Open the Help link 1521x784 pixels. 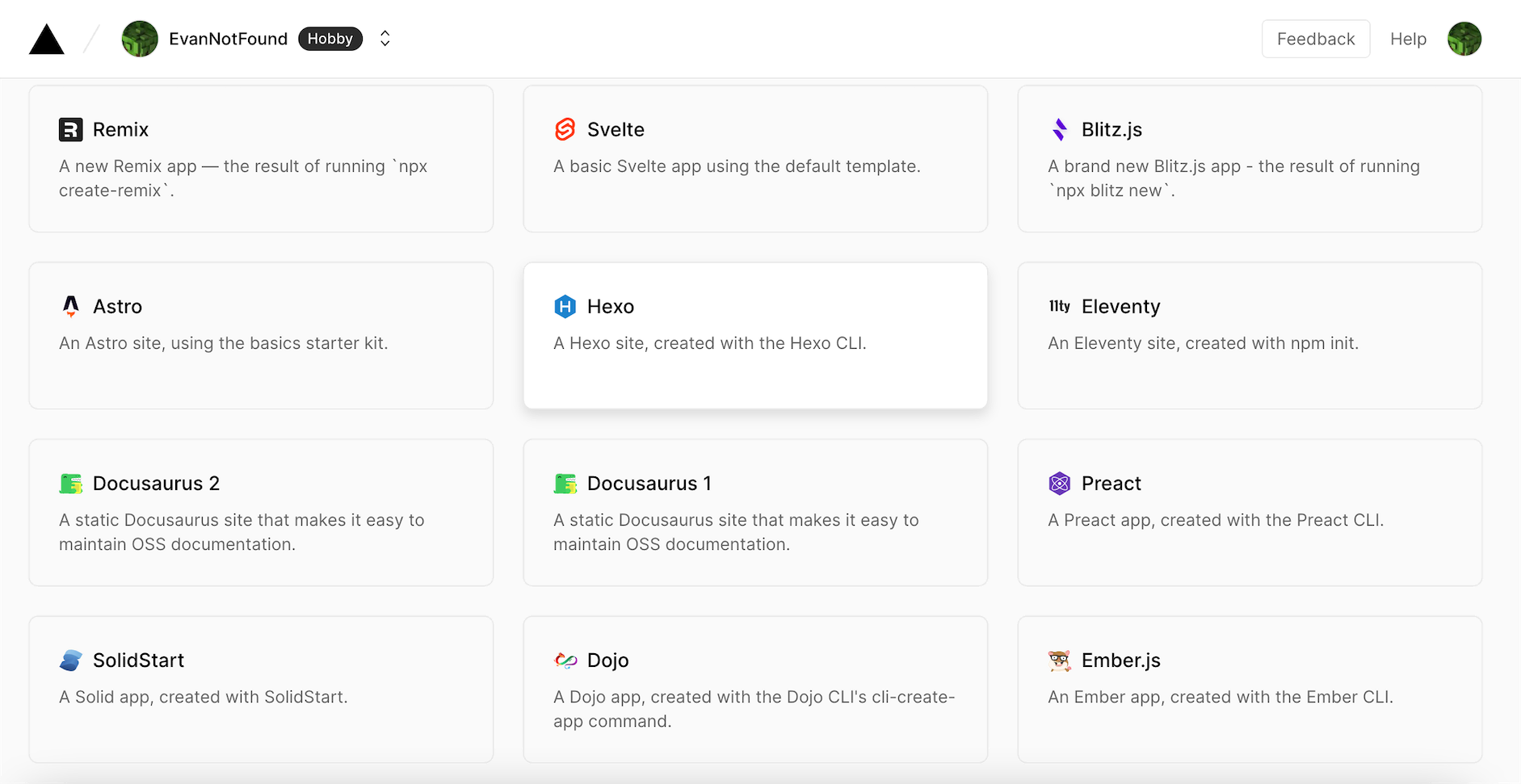click(x=1408, y=39)
